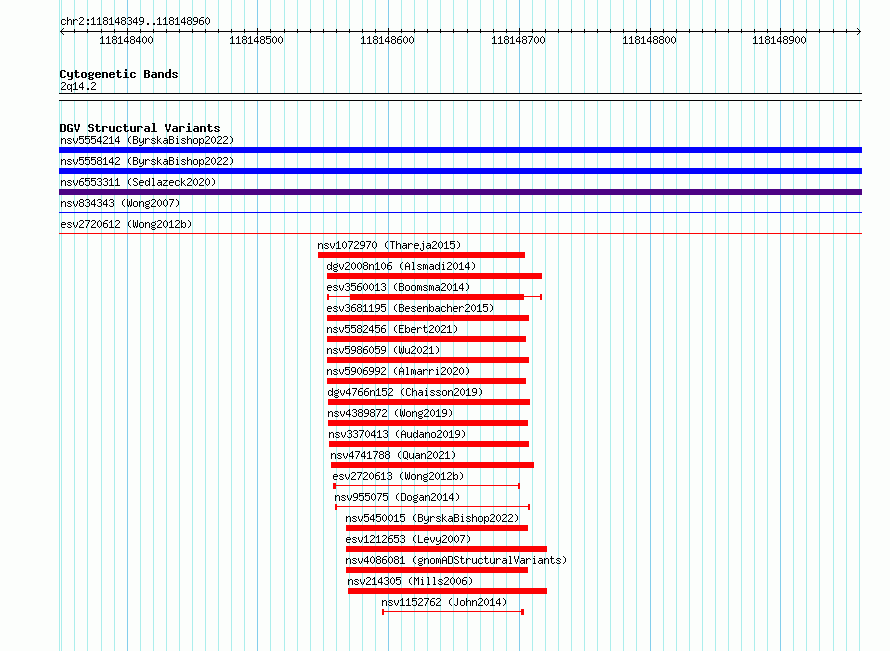
Task: Click the chr2:118148349..118148960 position label
Action: point(135,22)
